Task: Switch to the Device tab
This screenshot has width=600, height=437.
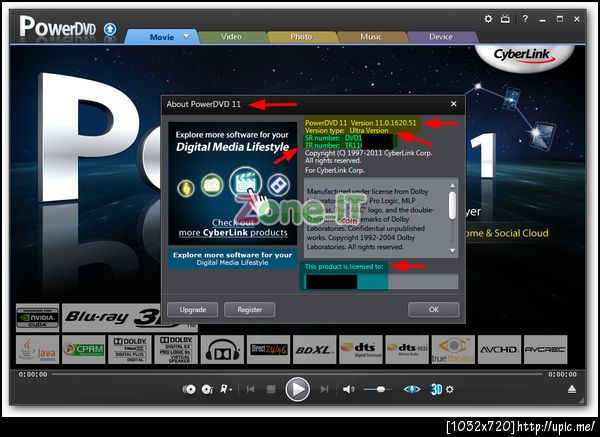Action: [x=440, y=37]
